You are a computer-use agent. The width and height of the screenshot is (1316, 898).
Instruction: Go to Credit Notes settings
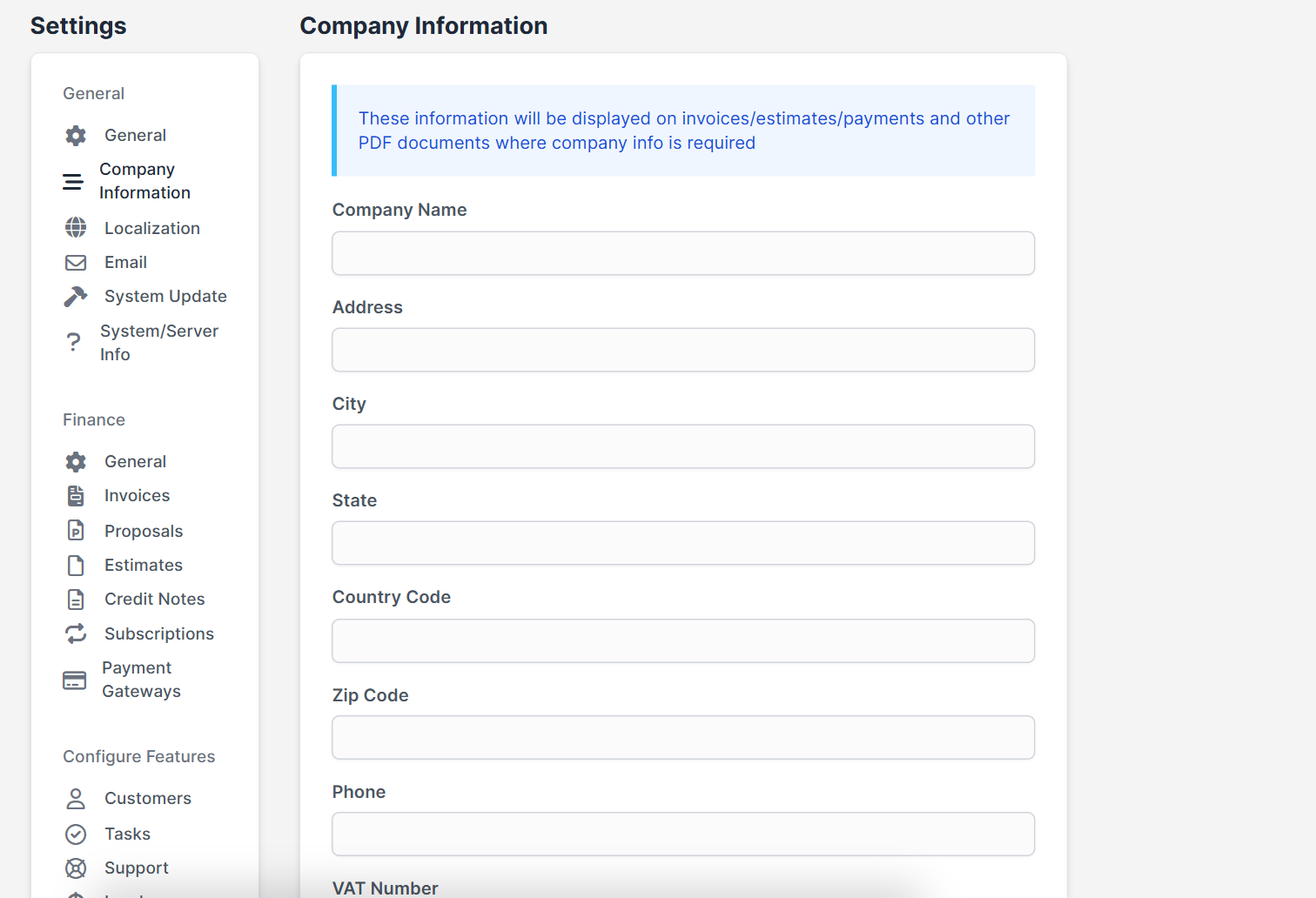(155, 600)
